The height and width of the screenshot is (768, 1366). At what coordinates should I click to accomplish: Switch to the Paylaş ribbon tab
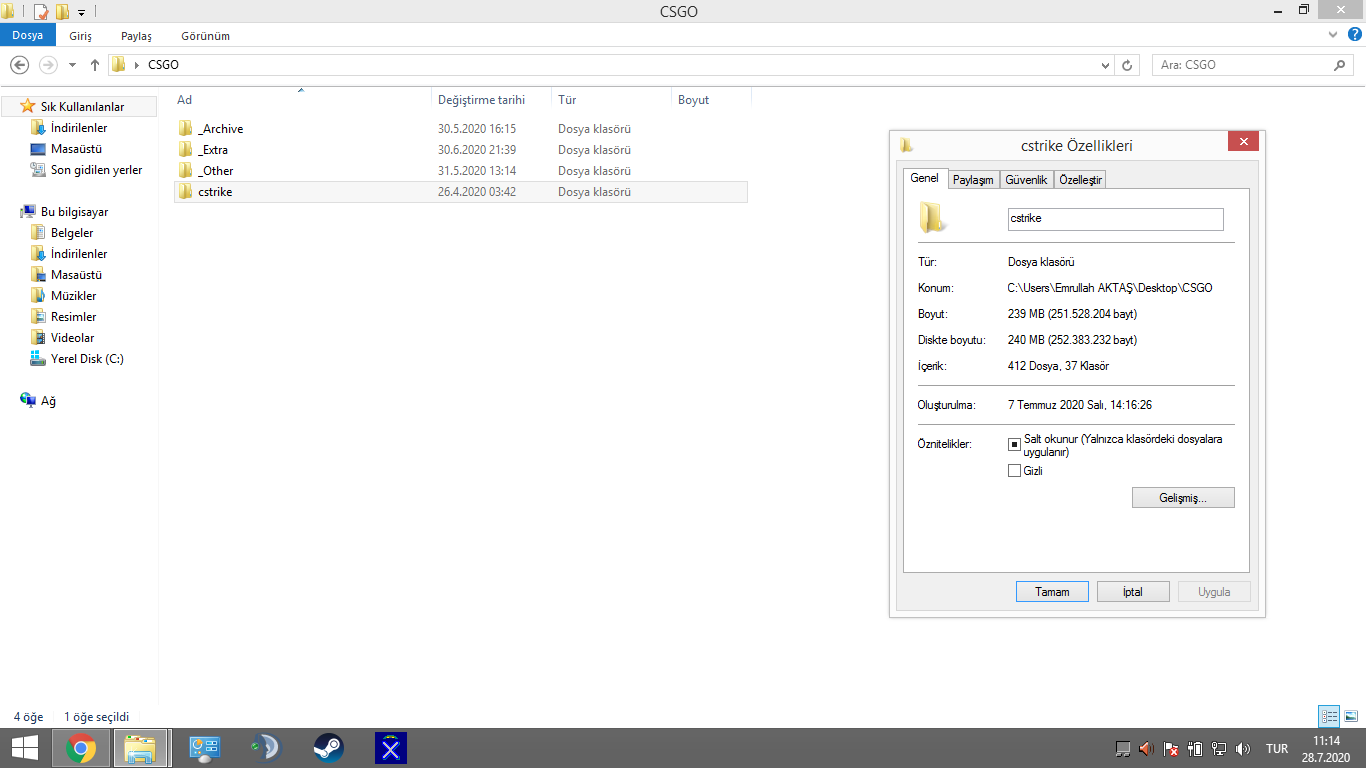click(x=136, y=36)
